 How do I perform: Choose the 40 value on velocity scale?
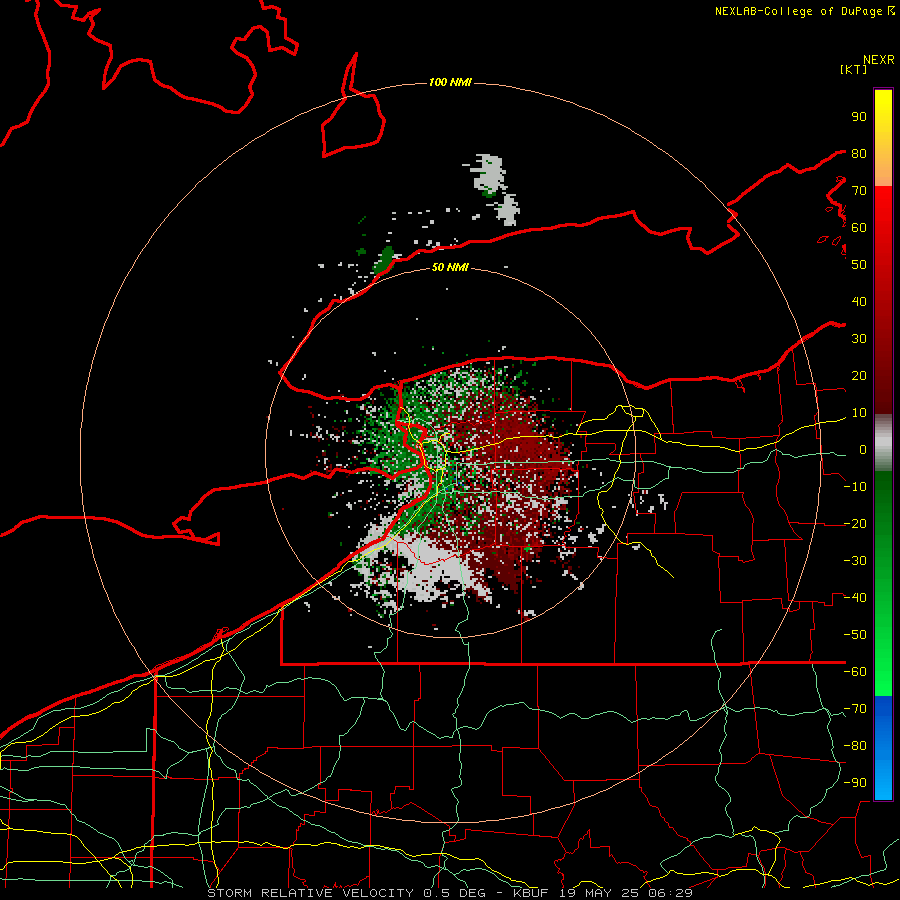[x=859, y=301]
